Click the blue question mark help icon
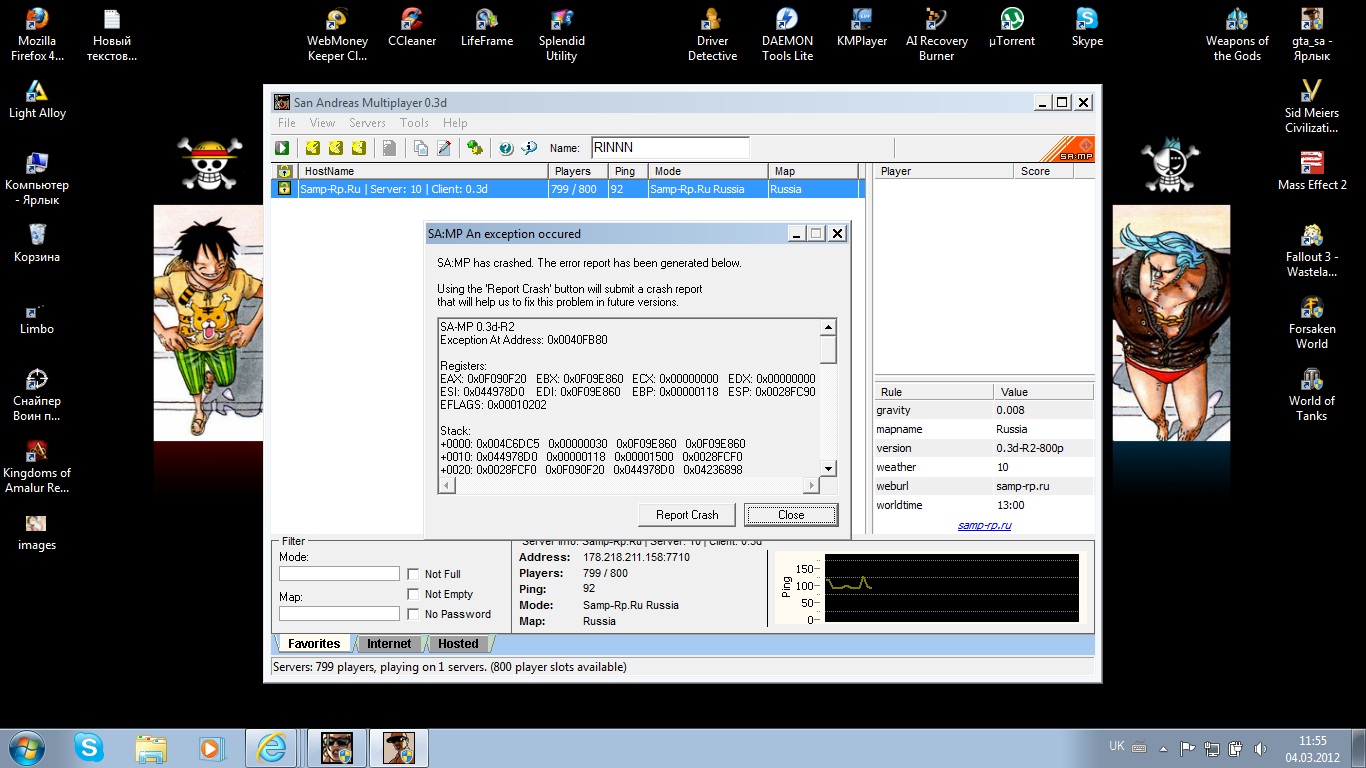This screenshot has height=768, width=1366. click(x=506, y=148)
